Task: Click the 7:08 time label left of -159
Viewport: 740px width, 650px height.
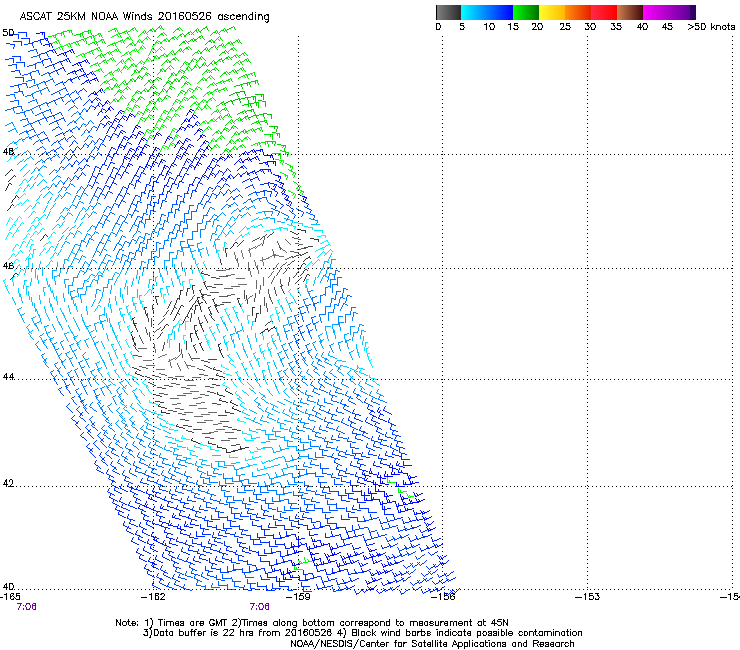Action: pos(260,607)
